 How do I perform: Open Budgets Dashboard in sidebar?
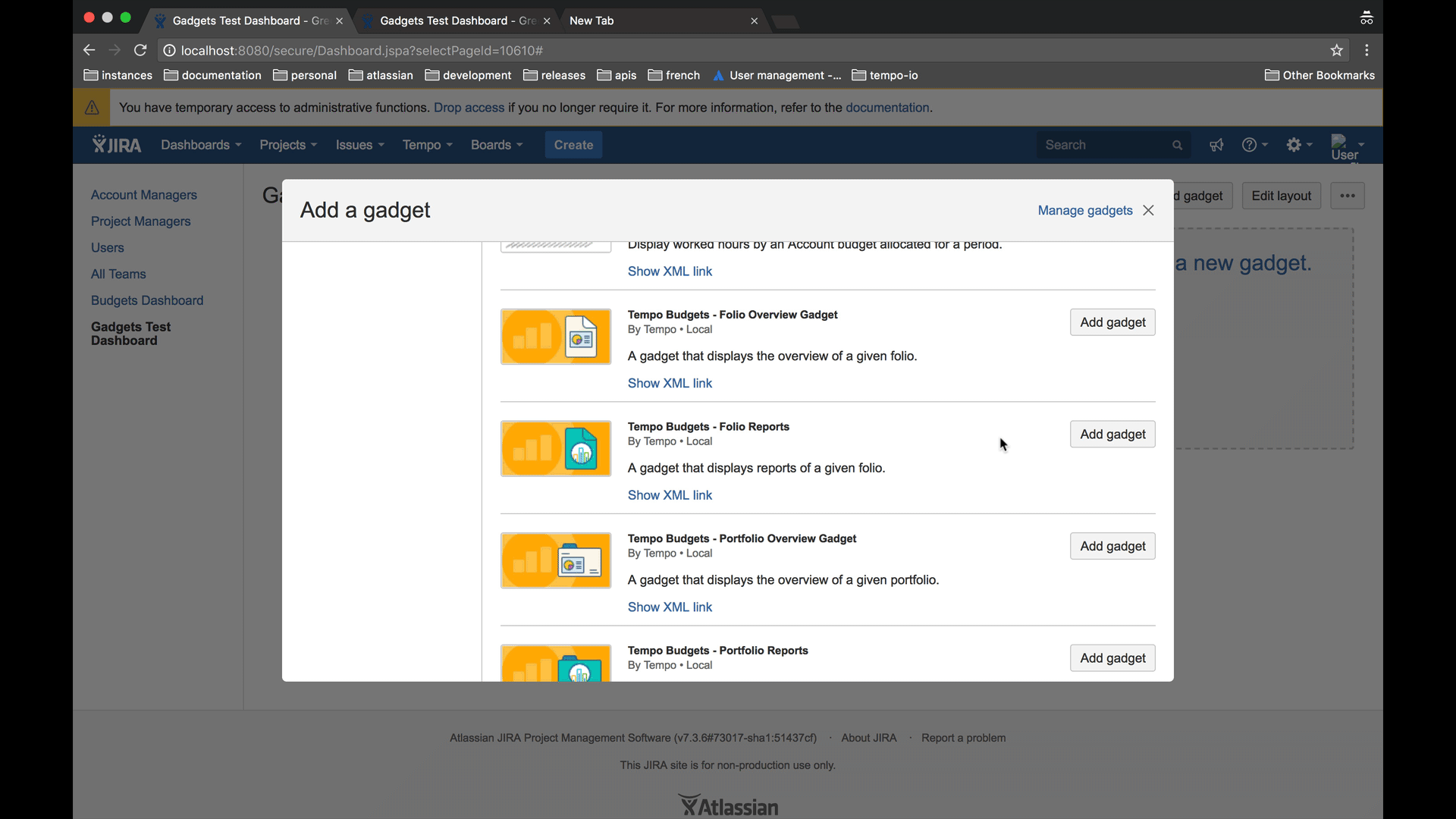pos(147,300)
